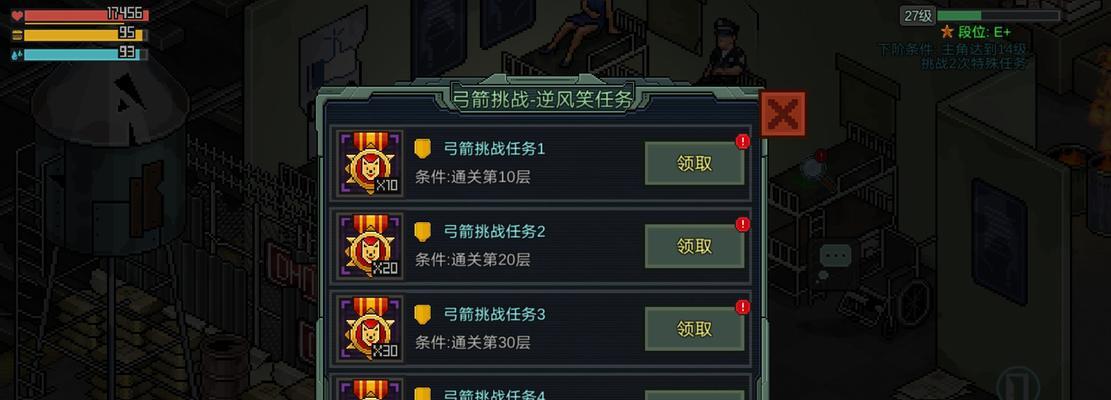
Task: Tap the speech bubble chat icon
Action: coord(835,255)
